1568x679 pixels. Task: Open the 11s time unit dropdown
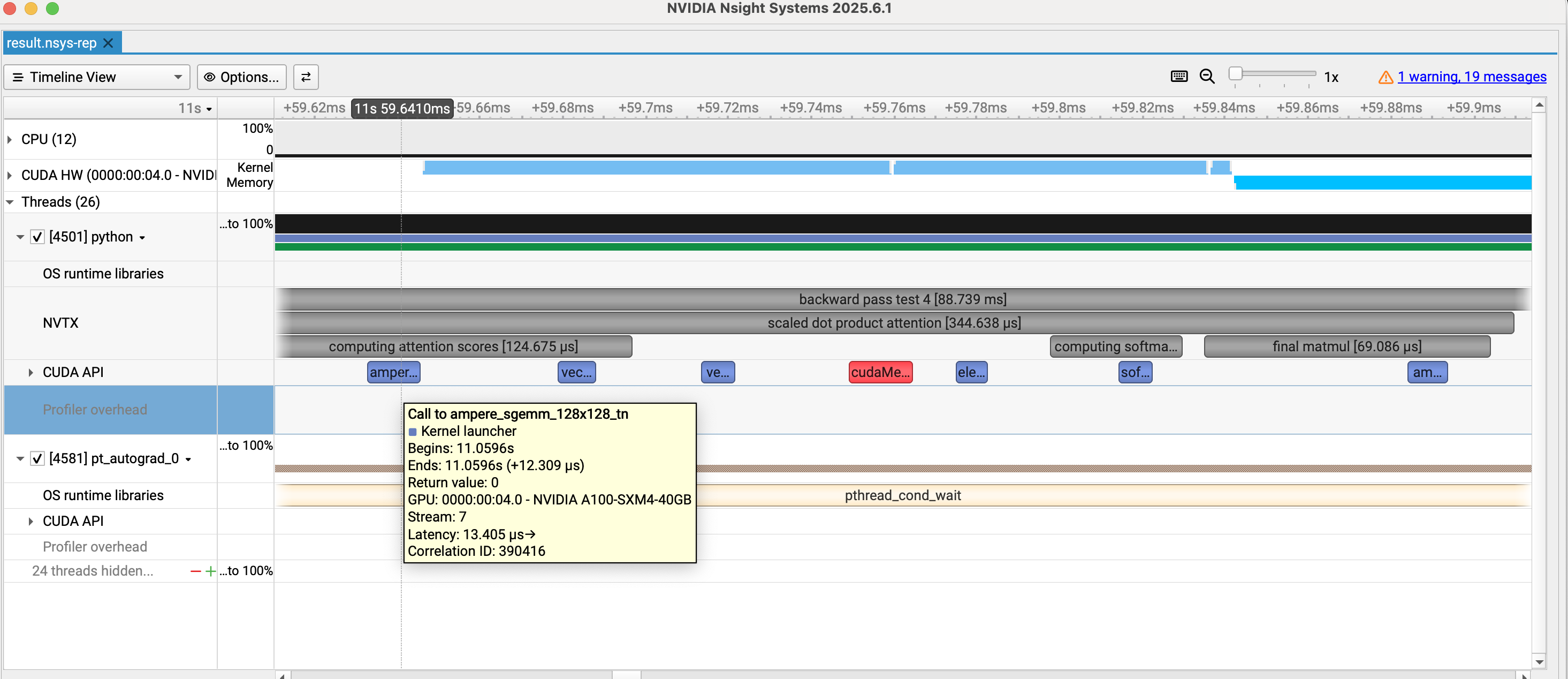coord(195,108)
